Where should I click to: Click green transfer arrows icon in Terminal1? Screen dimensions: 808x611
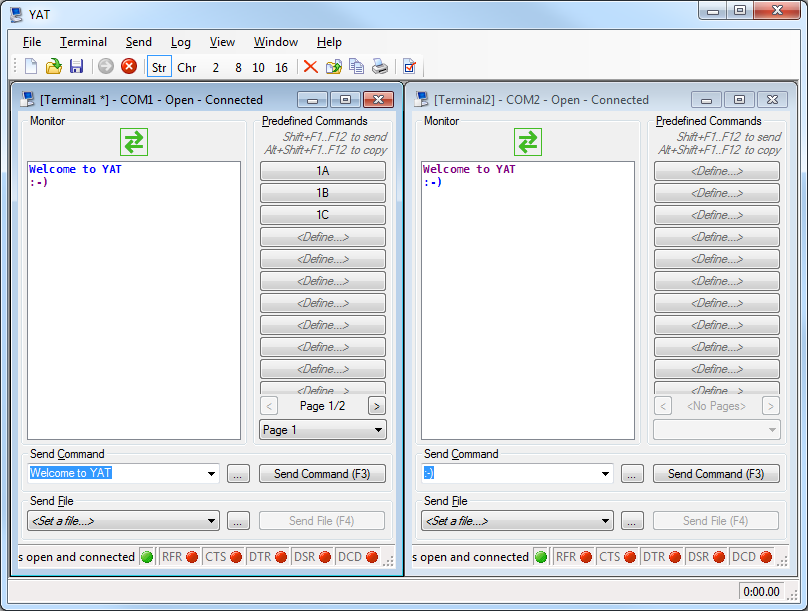[134, 142]
